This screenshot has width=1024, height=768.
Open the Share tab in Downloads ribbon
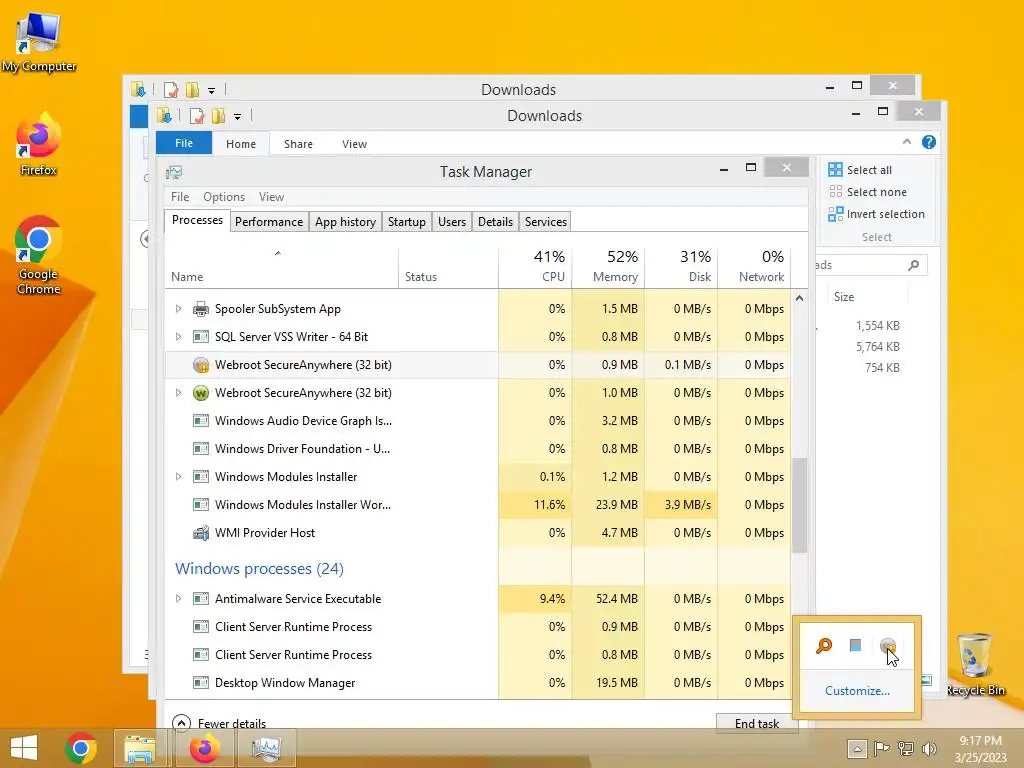[x=298, y=144]
